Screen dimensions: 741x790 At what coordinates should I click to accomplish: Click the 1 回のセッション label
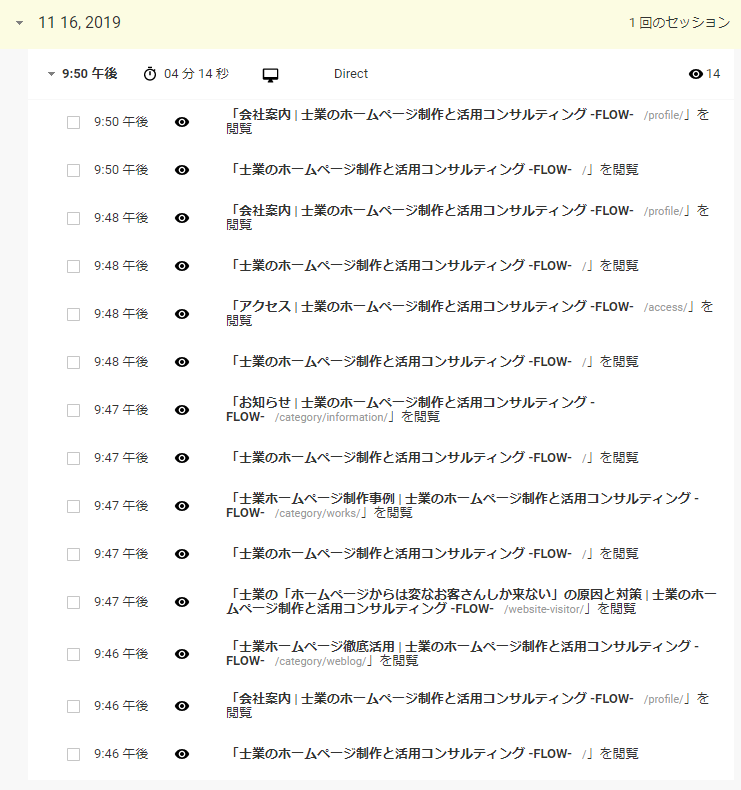coord(679,23)
